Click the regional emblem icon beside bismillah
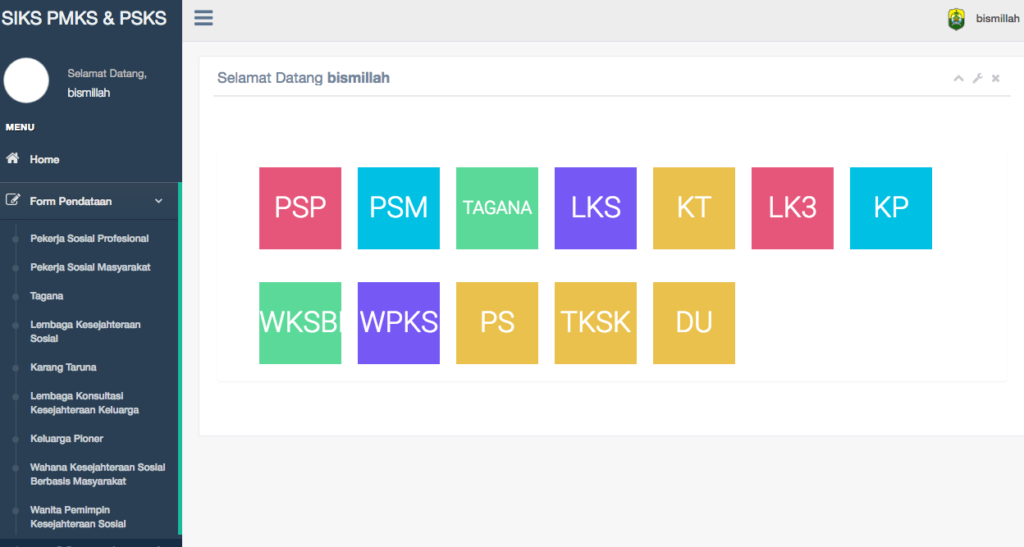This screenshot has height=547, width=1024. coord(956,19)
